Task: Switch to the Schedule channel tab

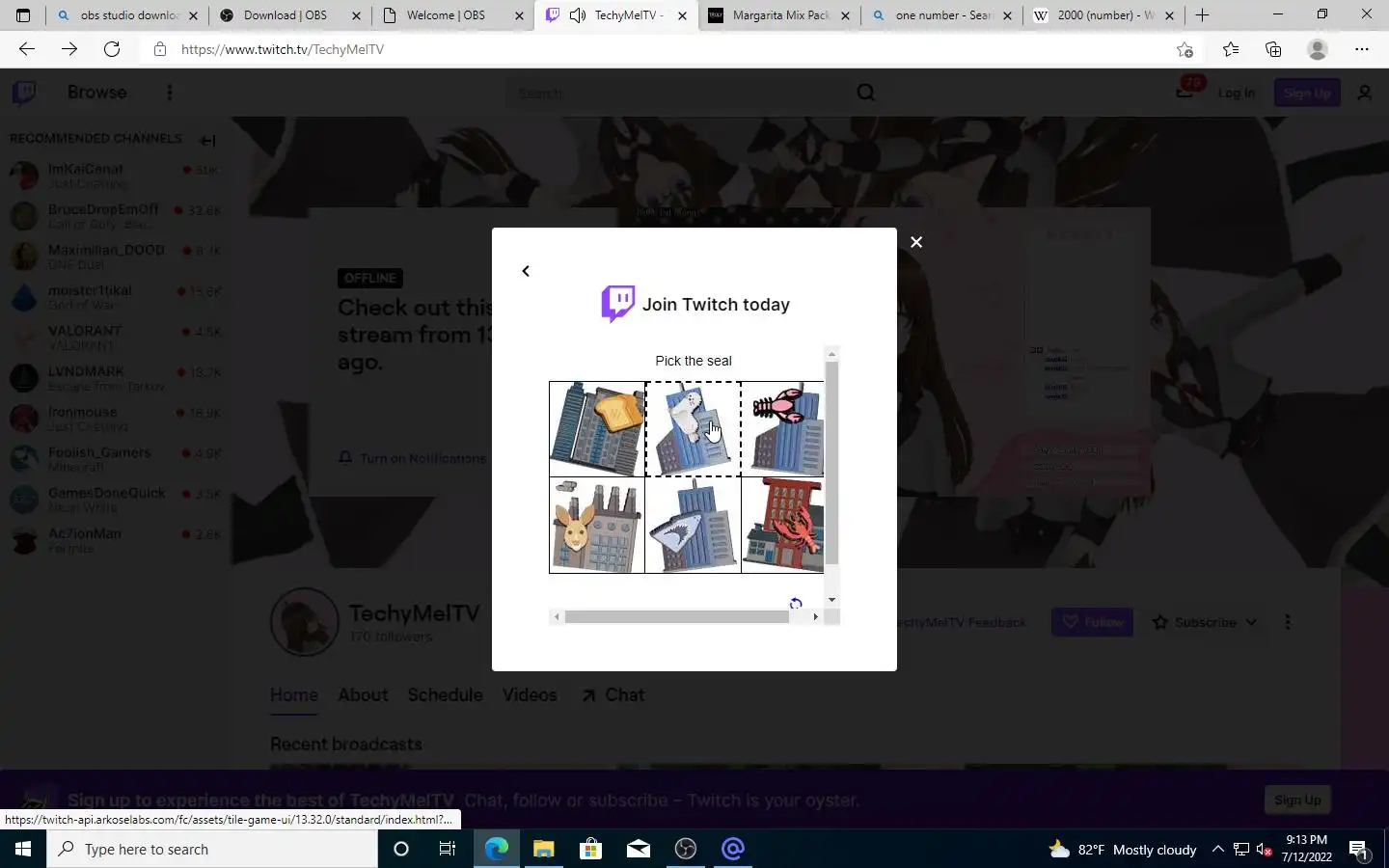Action: (446, 695)
